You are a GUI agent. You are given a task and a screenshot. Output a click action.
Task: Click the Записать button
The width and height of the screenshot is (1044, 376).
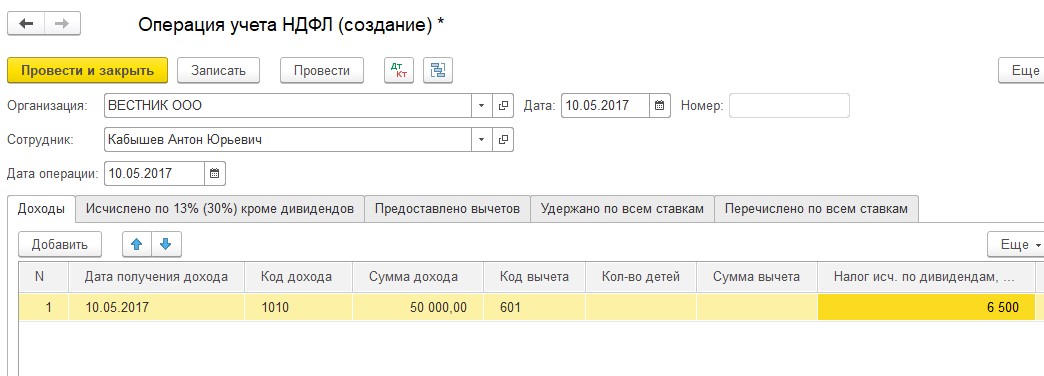[x=218, y=71]
